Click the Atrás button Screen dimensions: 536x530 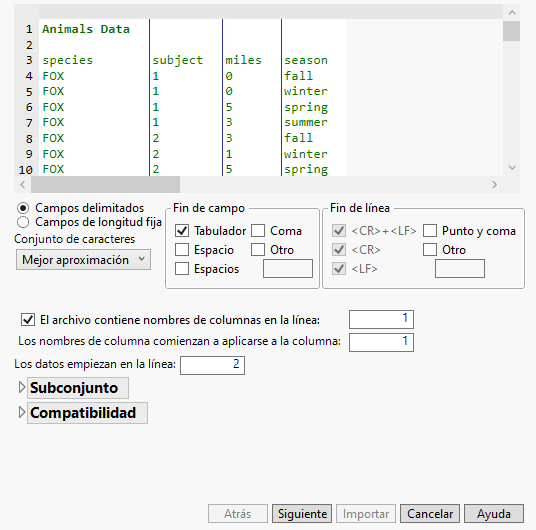238,514
